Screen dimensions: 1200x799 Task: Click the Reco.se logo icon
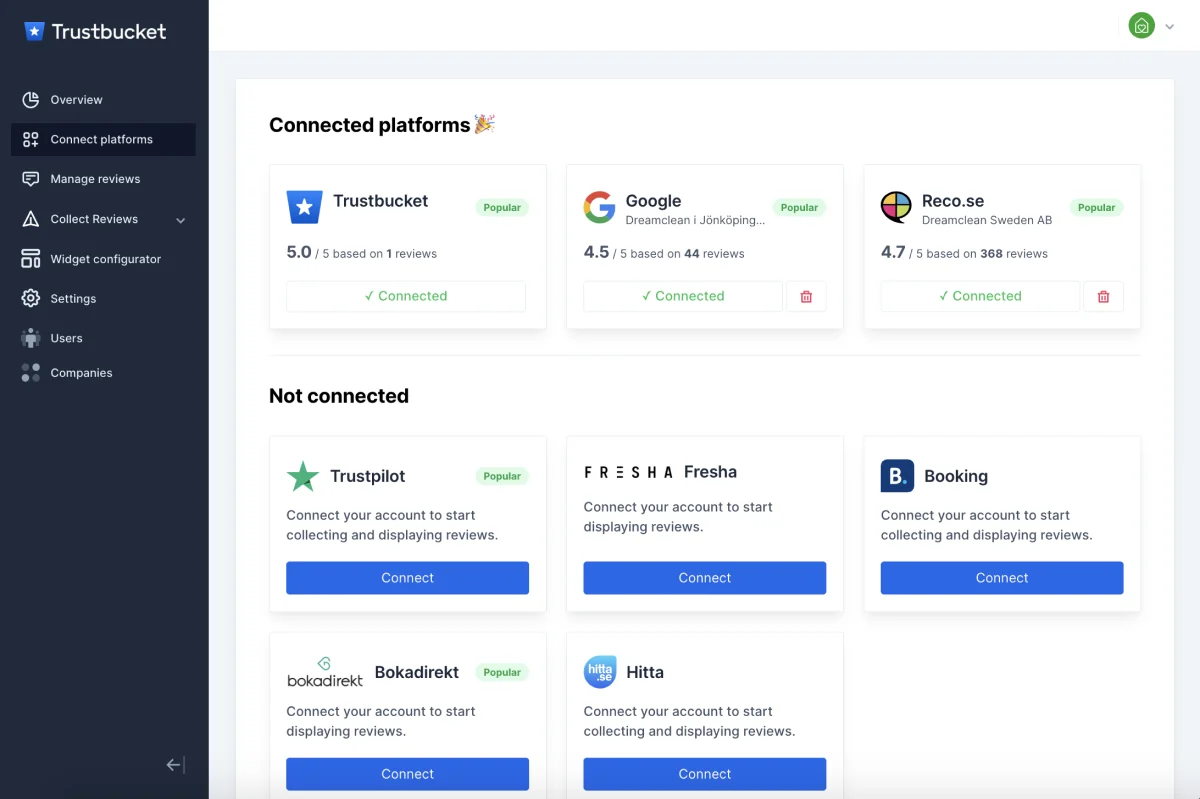pos(896,207)
